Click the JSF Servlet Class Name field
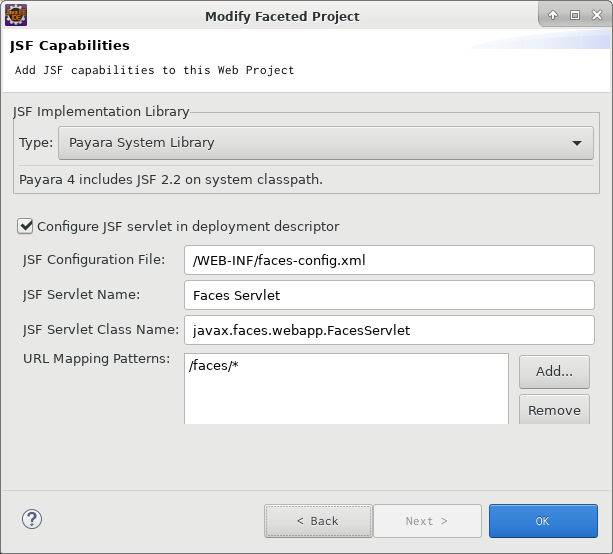Image resolution: width=613 pixels, height=554 pixels. pos(389,330)
